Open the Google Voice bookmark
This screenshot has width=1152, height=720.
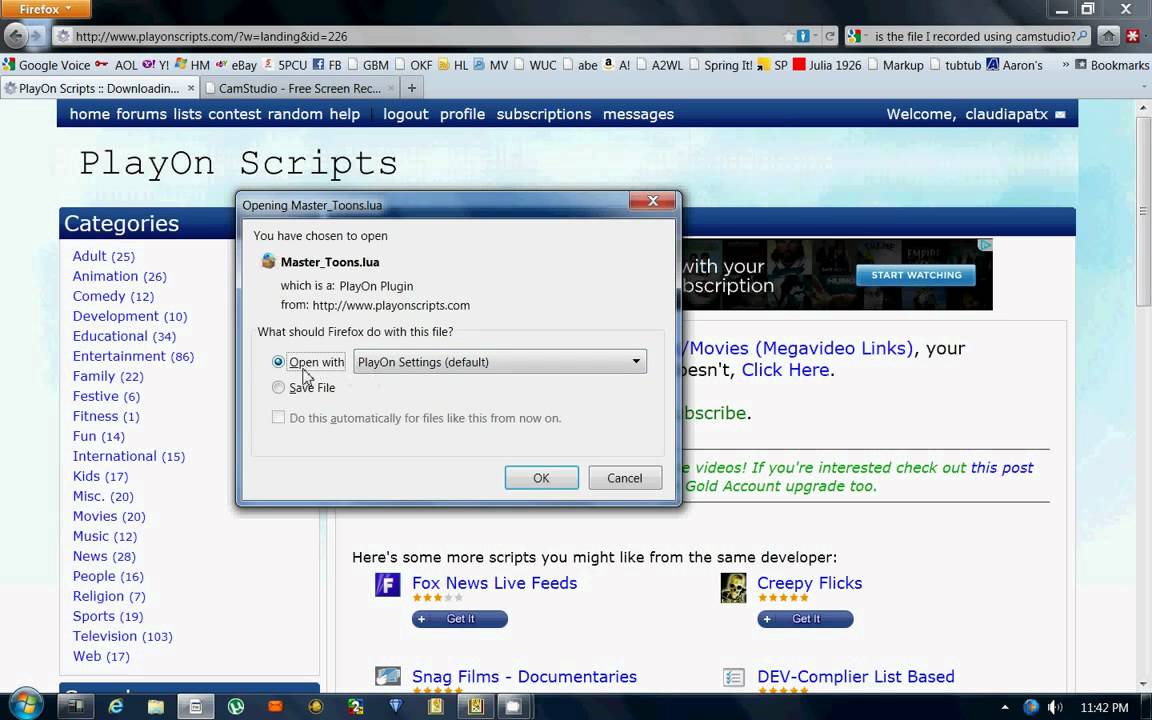(46, 65)
